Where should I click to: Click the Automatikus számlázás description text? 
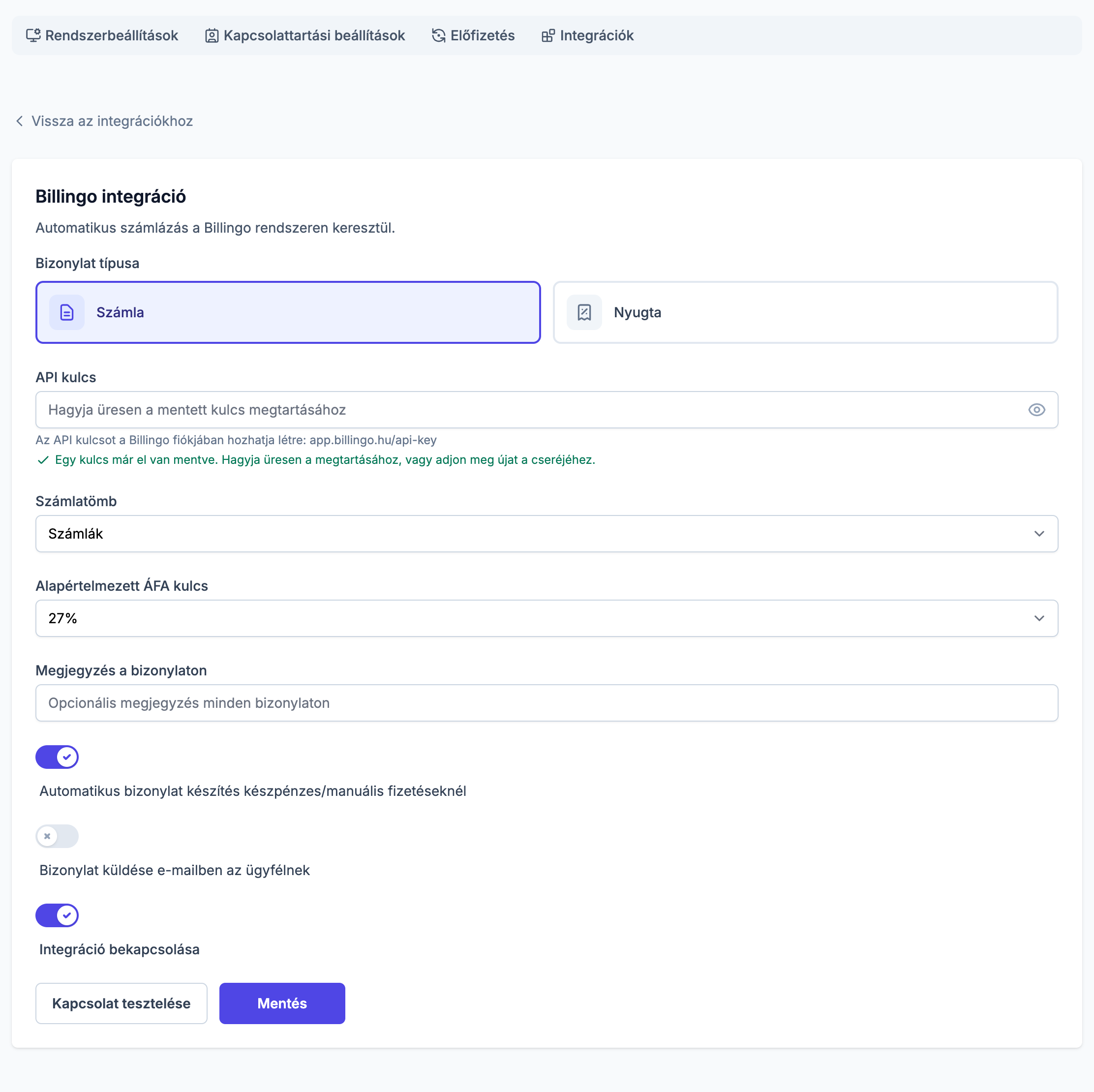click(x=215, y=228)
